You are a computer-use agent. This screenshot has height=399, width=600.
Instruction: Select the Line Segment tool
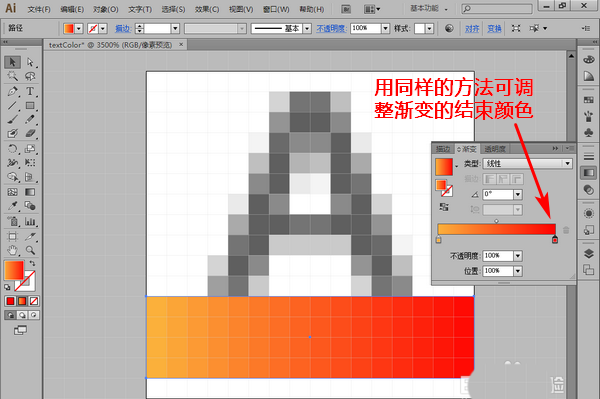click(x=12, y=106)
